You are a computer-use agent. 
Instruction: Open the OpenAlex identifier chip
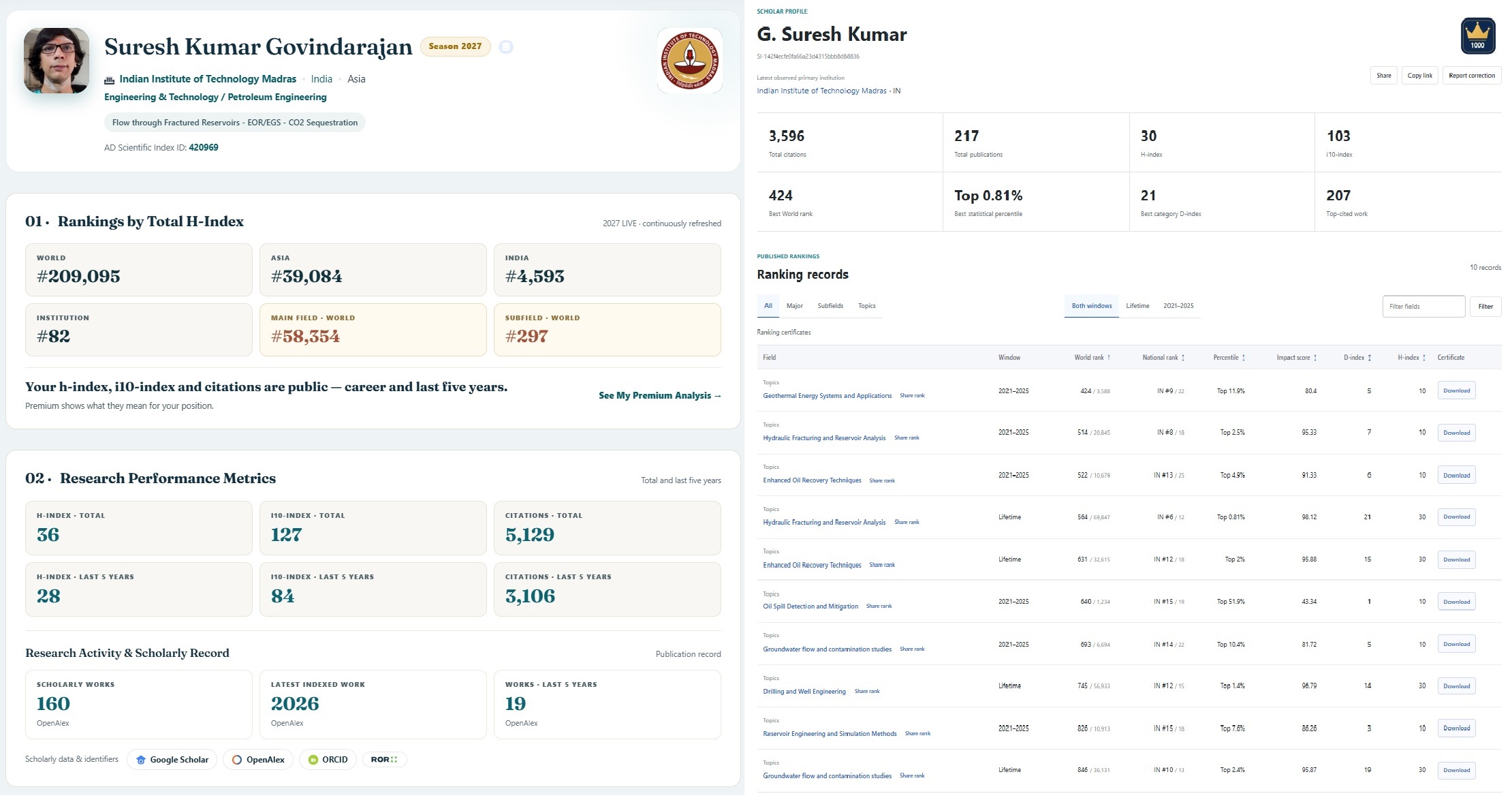(x=258, y=759)
